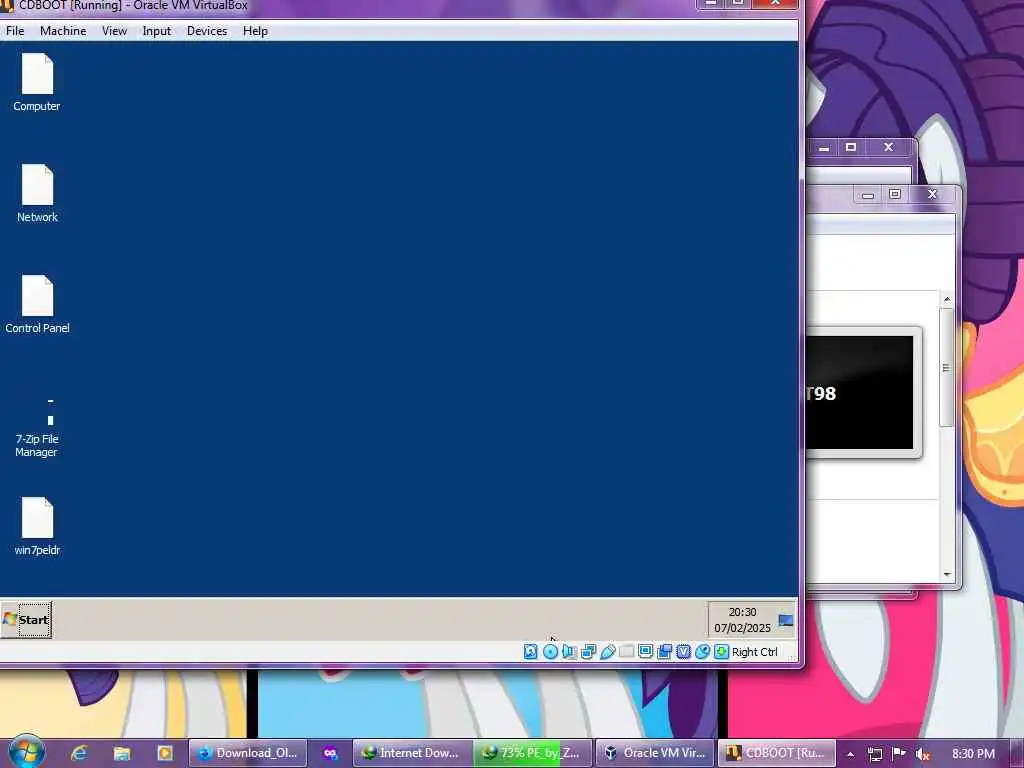Image resolution: width=1024 pixels, height=768 pixels.
Task: Click the greyed-out shared folders indicator
Action: (626, 652)
